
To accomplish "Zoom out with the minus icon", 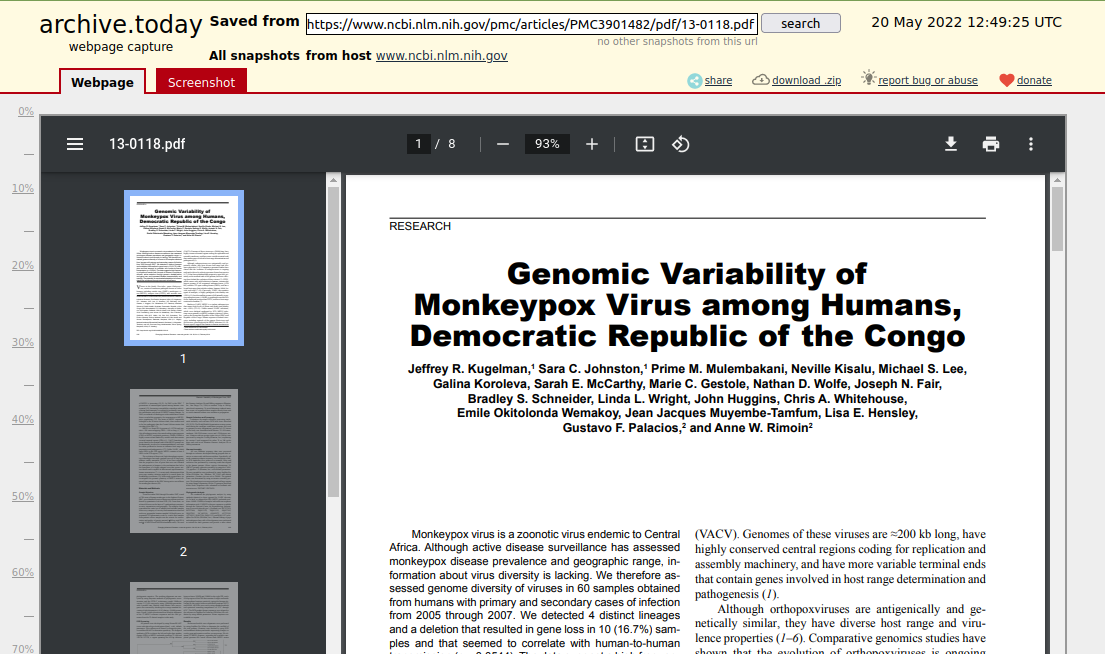I will (x=502, y=144).
